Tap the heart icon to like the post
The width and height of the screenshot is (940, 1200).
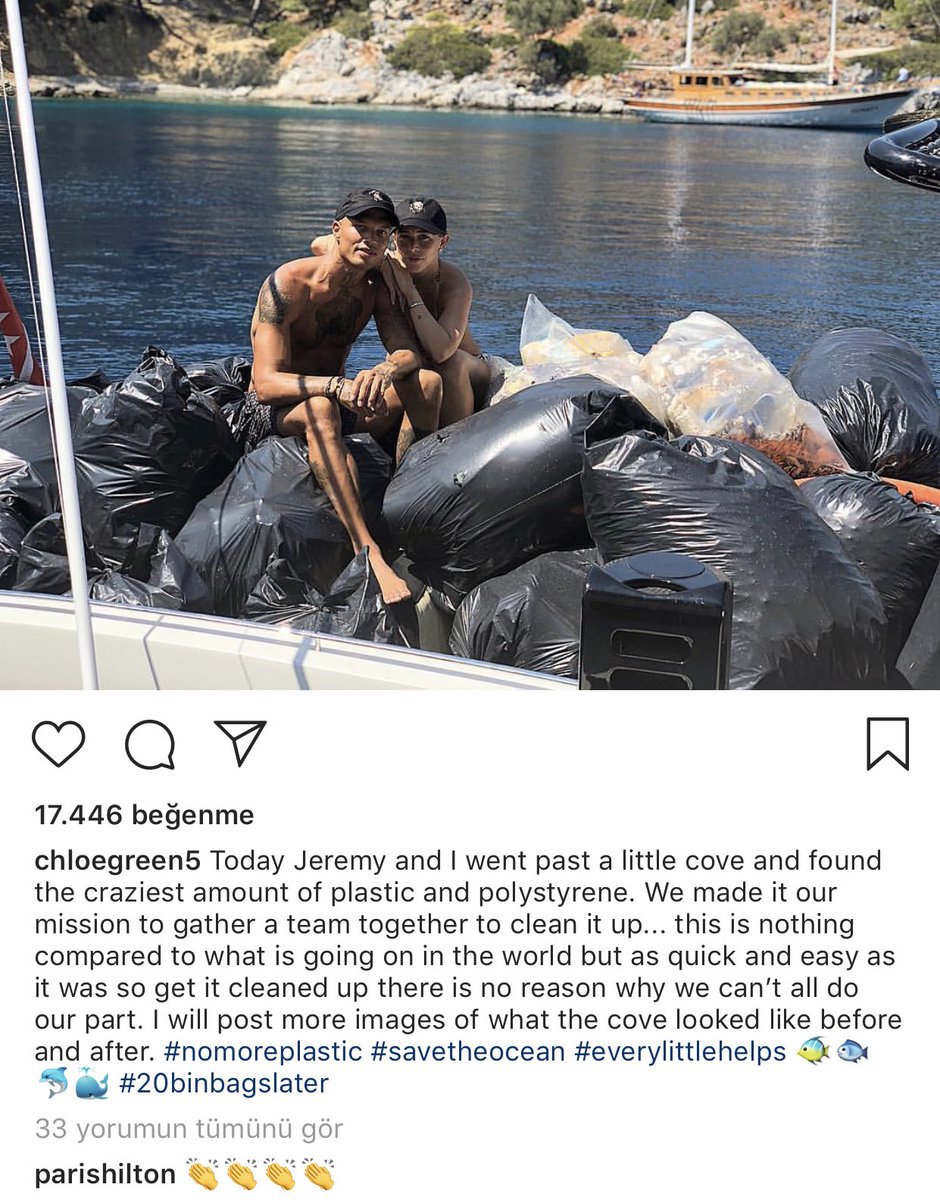[58, 745]
